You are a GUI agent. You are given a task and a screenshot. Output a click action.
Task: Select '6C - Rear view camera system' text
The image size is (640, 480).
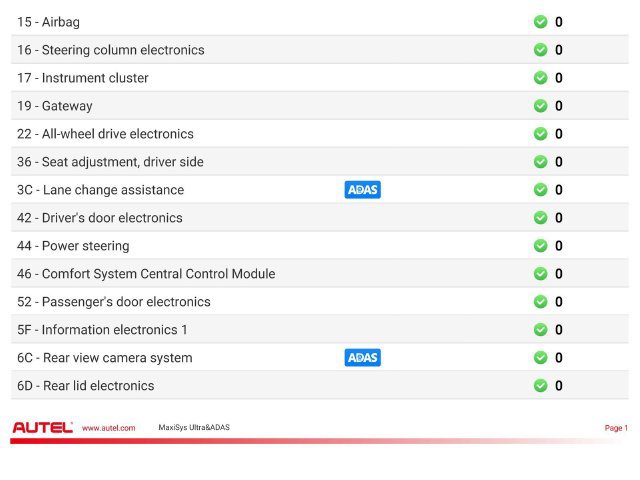[x=104, y=358]
